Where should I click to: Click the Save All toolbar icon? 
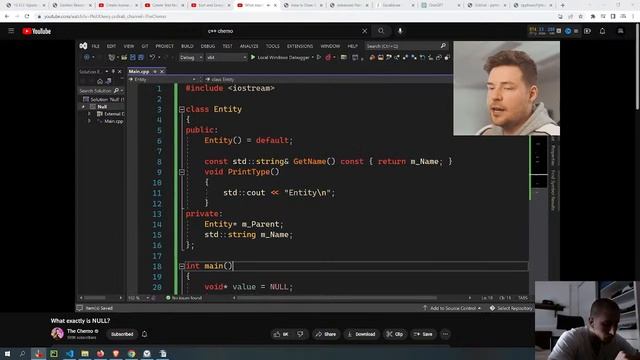141,58
